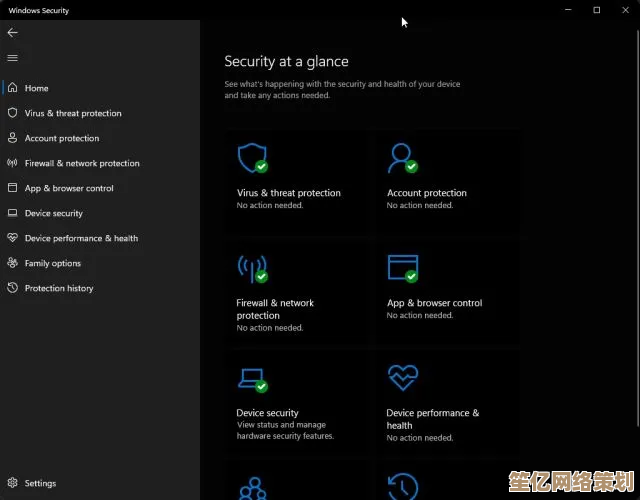Select Virus & threat protection sidebar item

pos(72,113)
